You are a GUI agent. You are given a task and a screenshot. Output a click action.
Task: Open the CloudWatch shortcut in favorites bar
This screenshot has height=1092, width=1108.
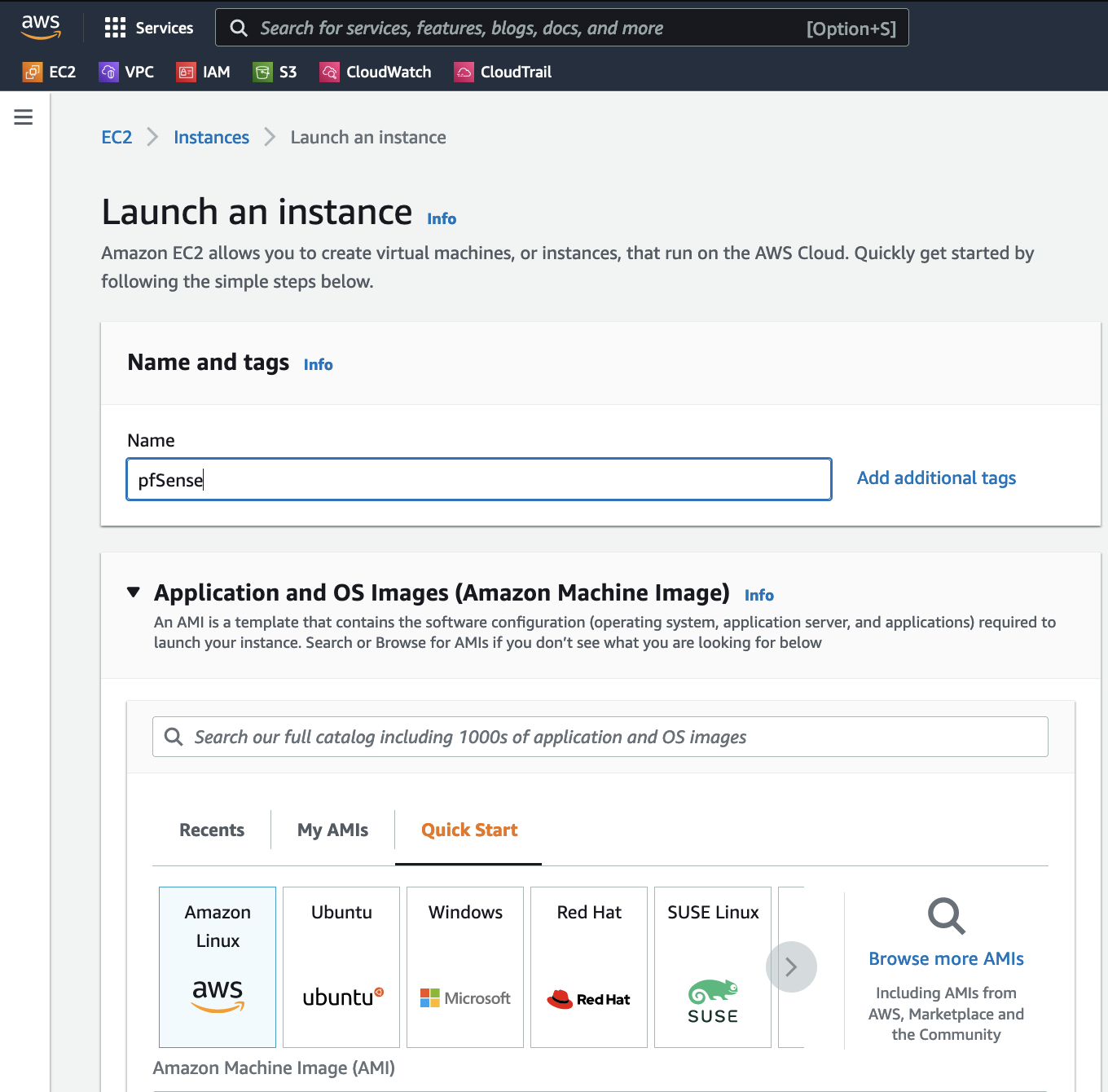coord(376,72)
